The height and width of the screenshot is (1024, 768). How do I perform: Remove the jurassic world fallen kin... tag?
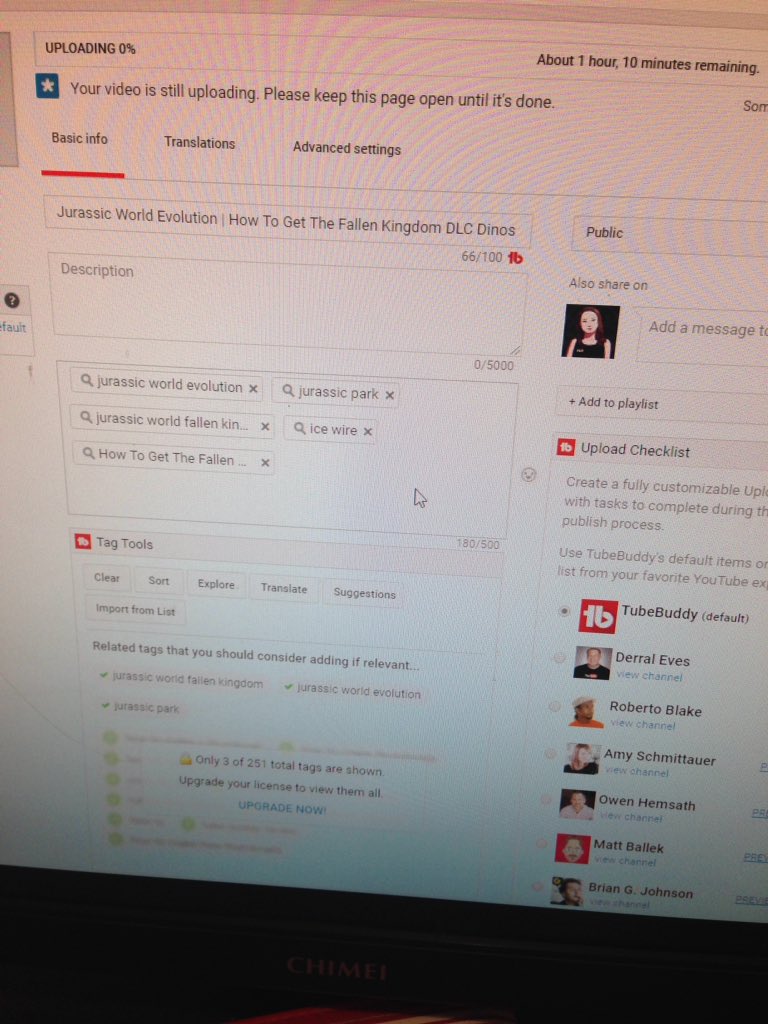coord(265,426)
